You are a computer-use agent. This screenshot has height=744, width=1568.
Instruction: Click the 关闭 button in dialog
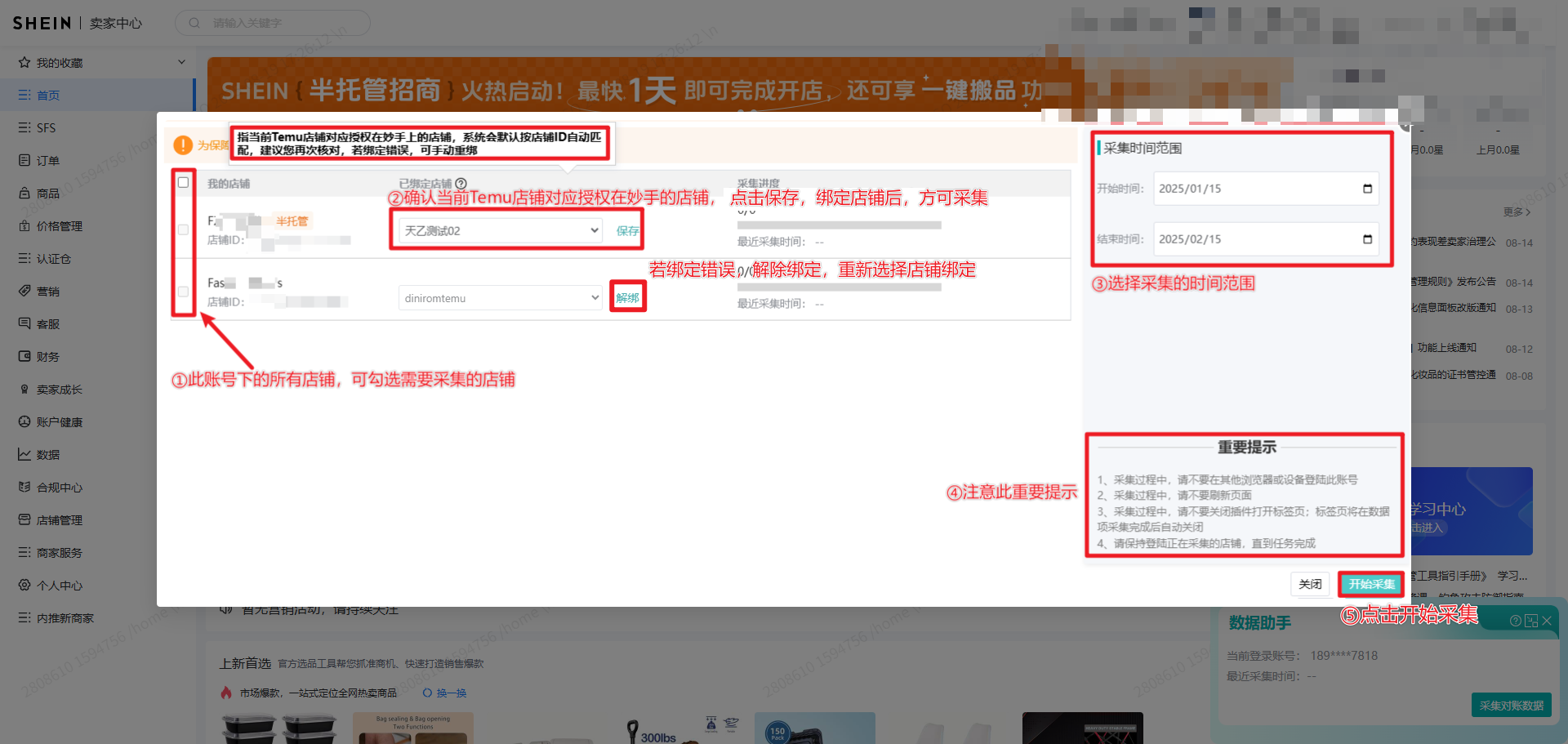pyautogui.click(x=1310, y=584)
